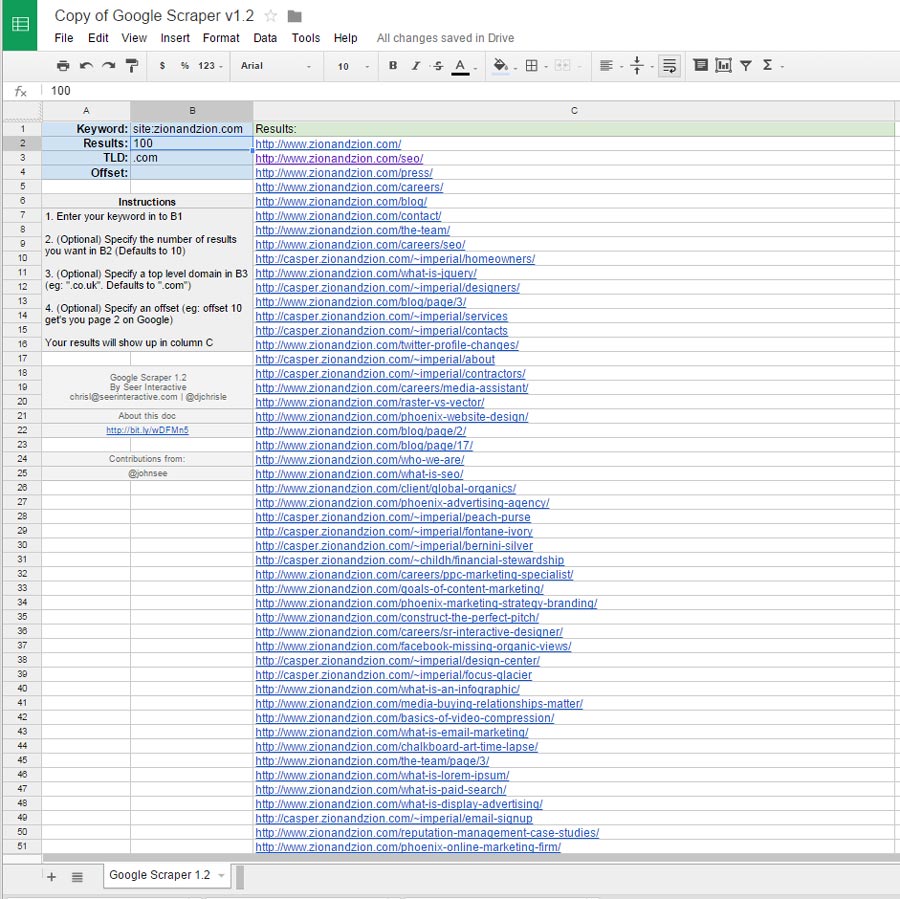
Task: Open the Format menu
Action: (x=221, y=38)
